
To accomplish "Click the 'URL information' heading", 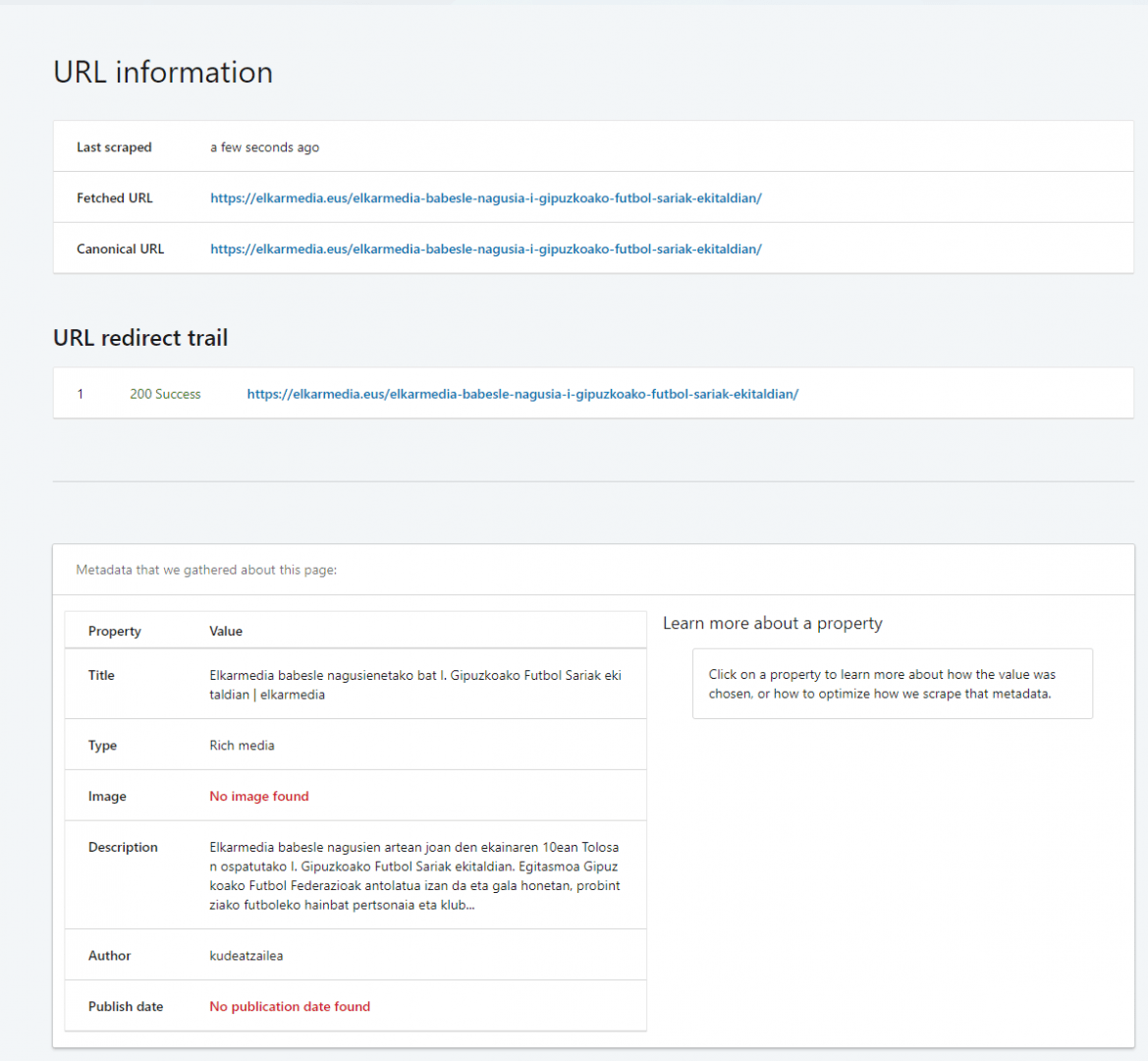I will pyautogui.click(x=163, y=73).
